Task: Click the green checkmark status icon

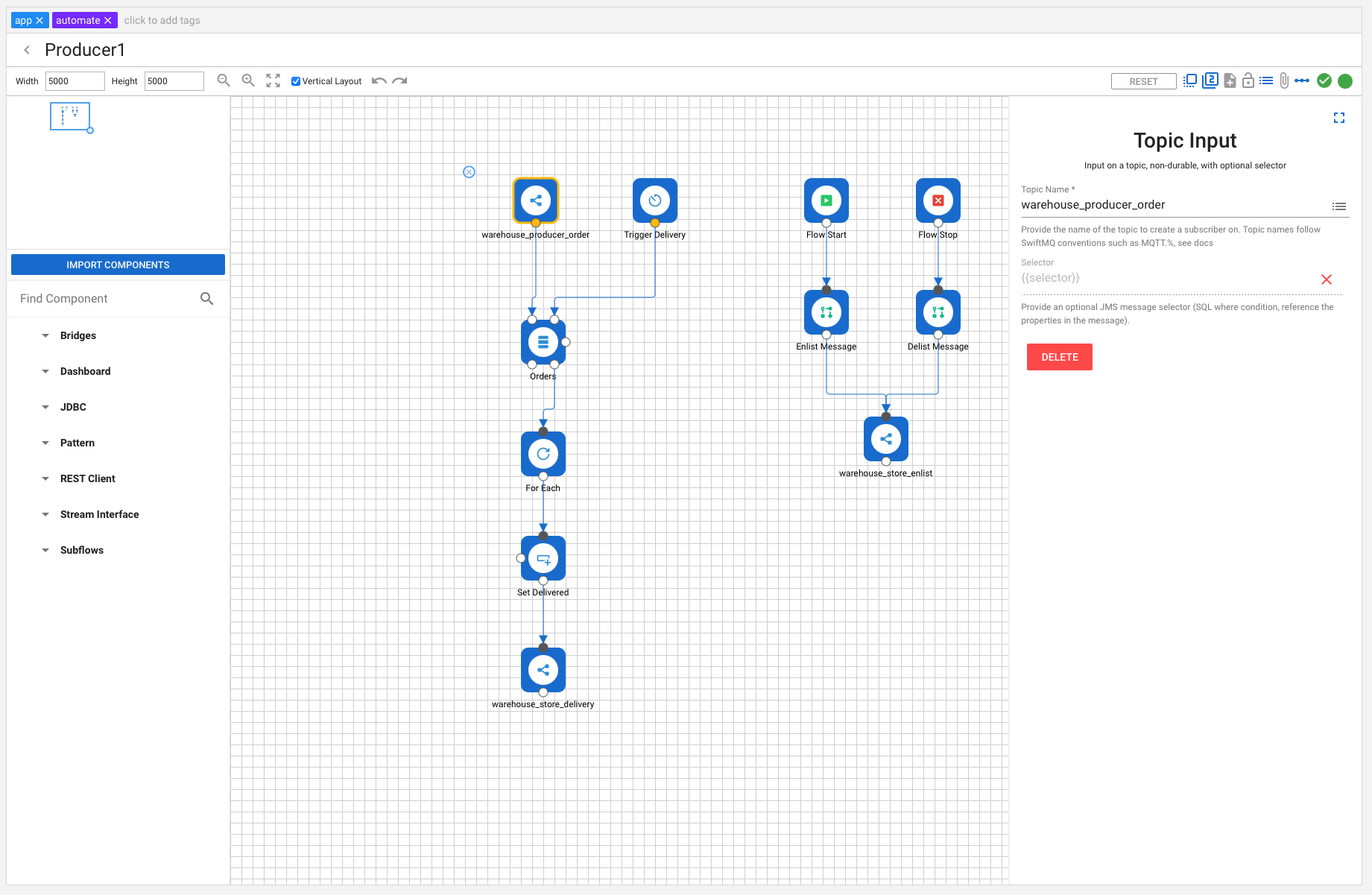Action: (x=1324, y=80)
